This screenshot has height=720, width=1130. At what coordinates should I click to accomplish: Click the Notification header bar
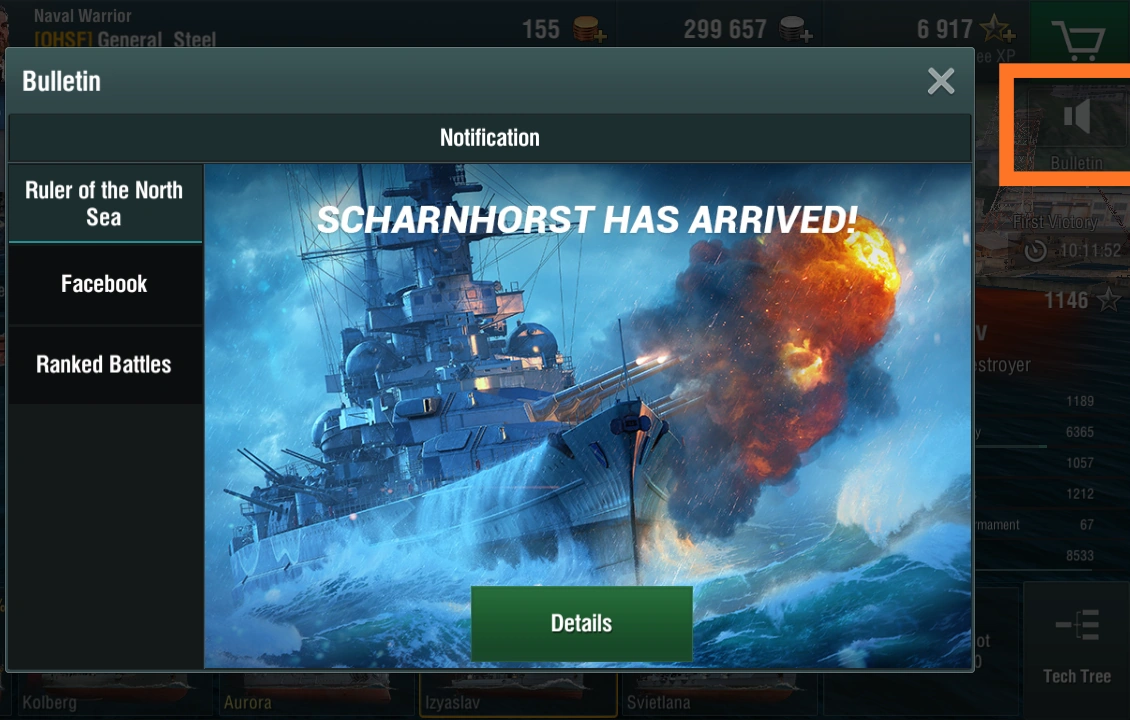490,138
